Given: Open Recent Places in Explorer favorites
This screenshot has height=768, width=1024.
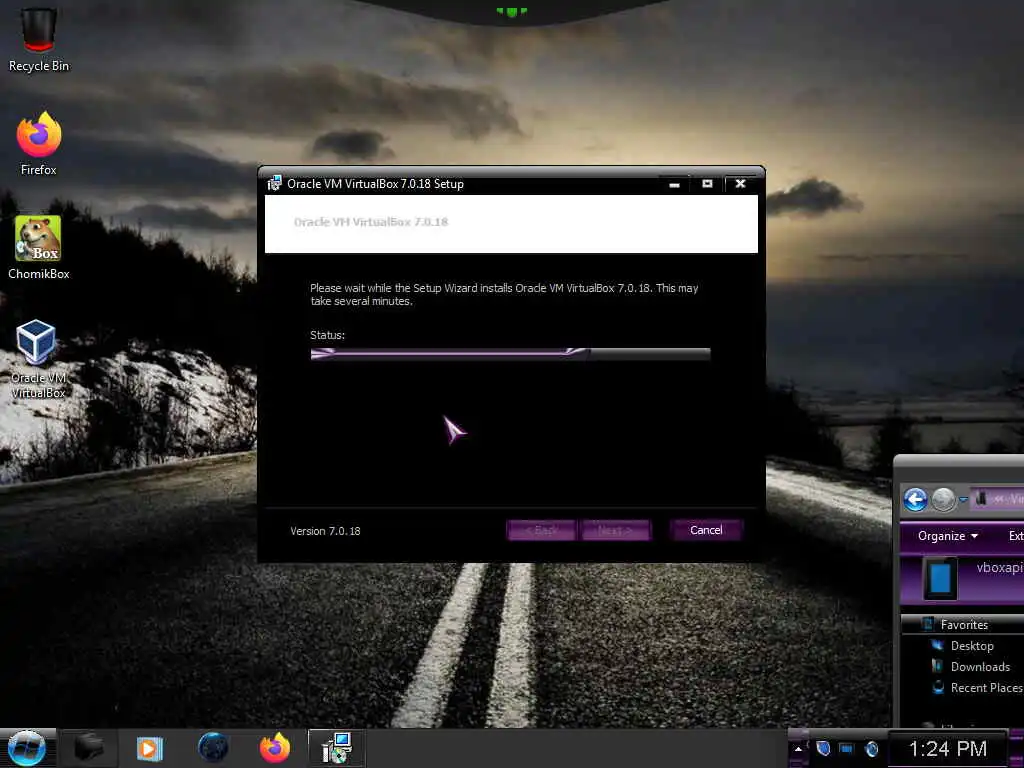Looking at the screenshot, I should [987, 688].
